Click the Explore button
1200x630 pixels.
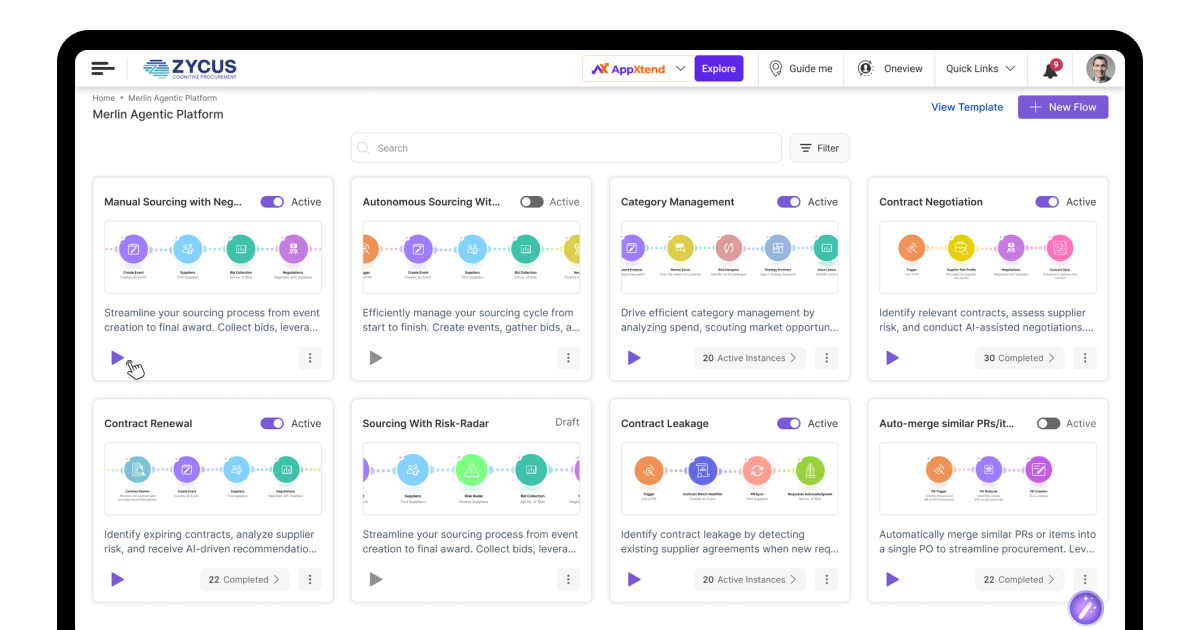click(718, 68)
